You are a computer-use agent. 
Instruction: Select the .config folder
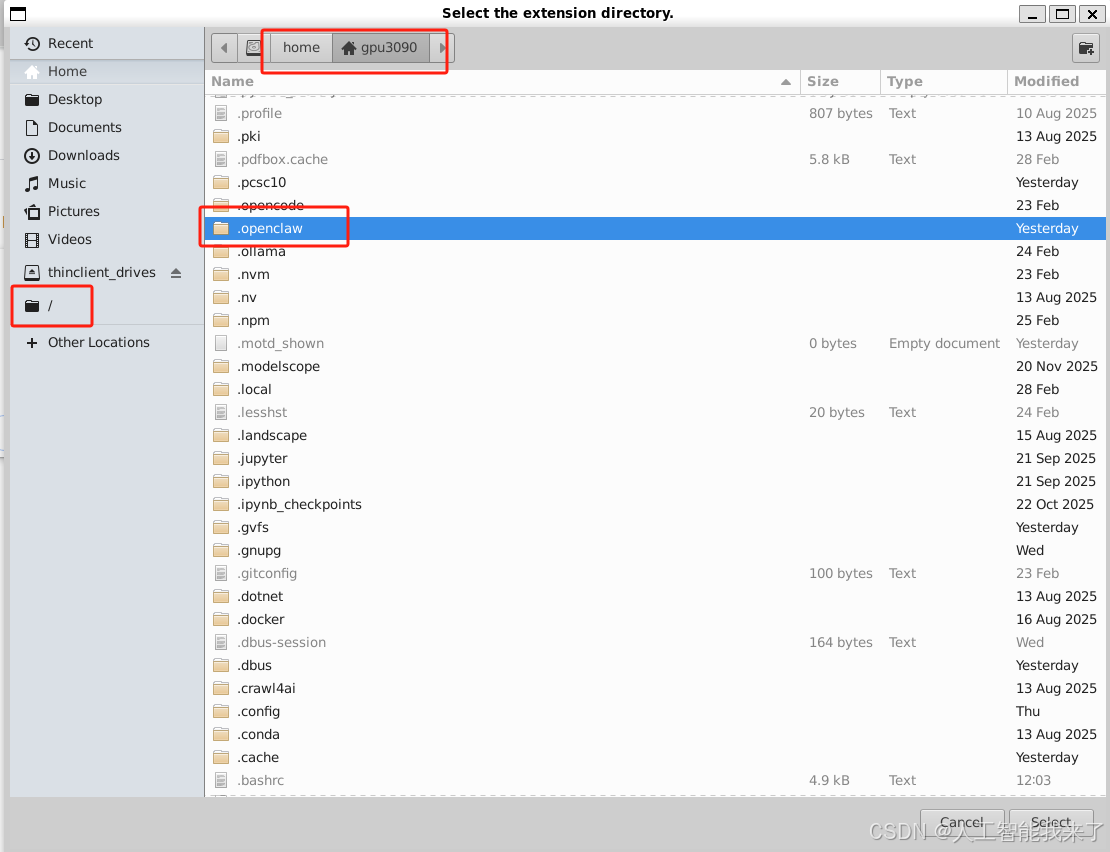[x=656, y=711]
